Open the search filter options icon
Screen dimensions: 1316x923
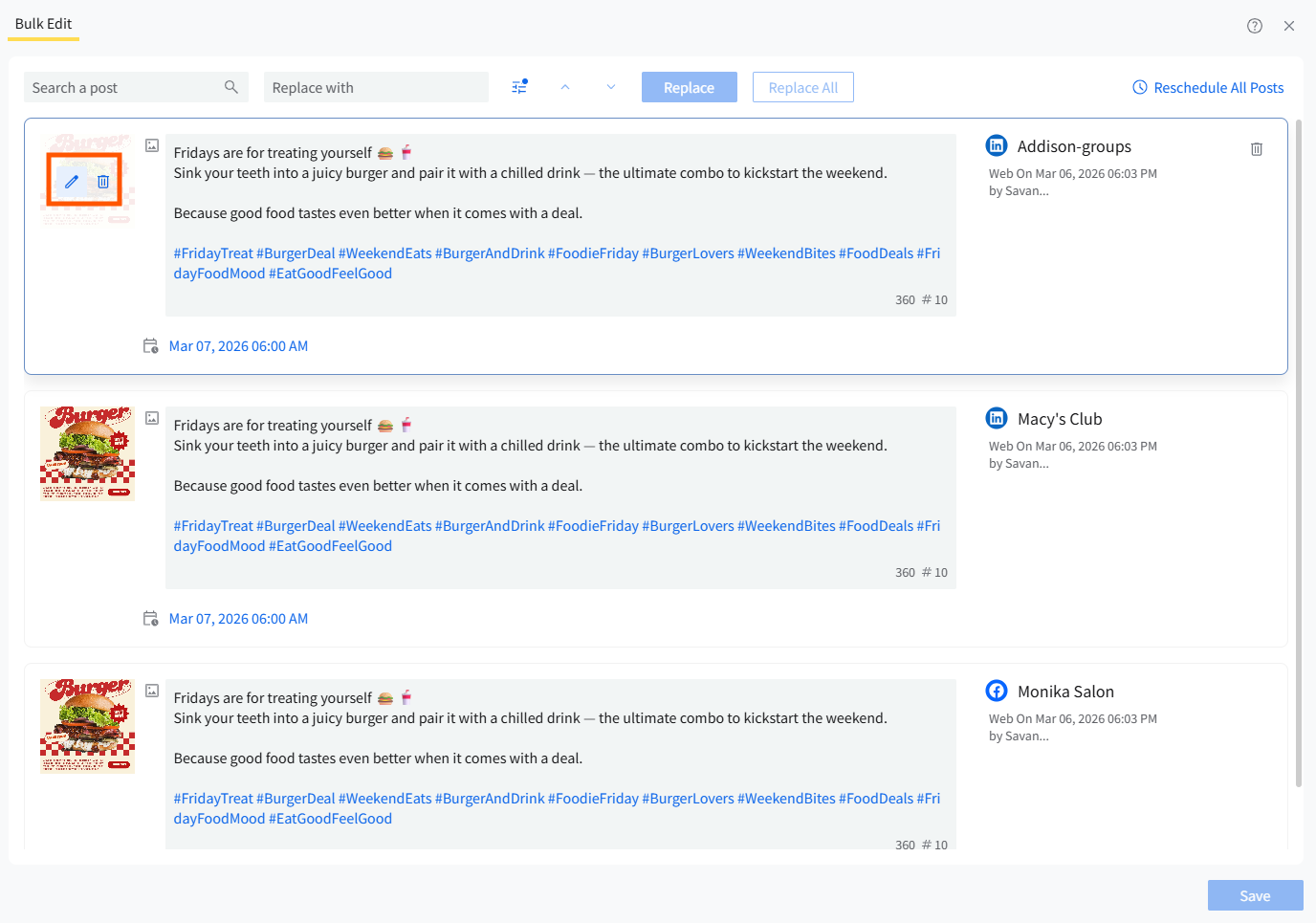coord(519,87)
